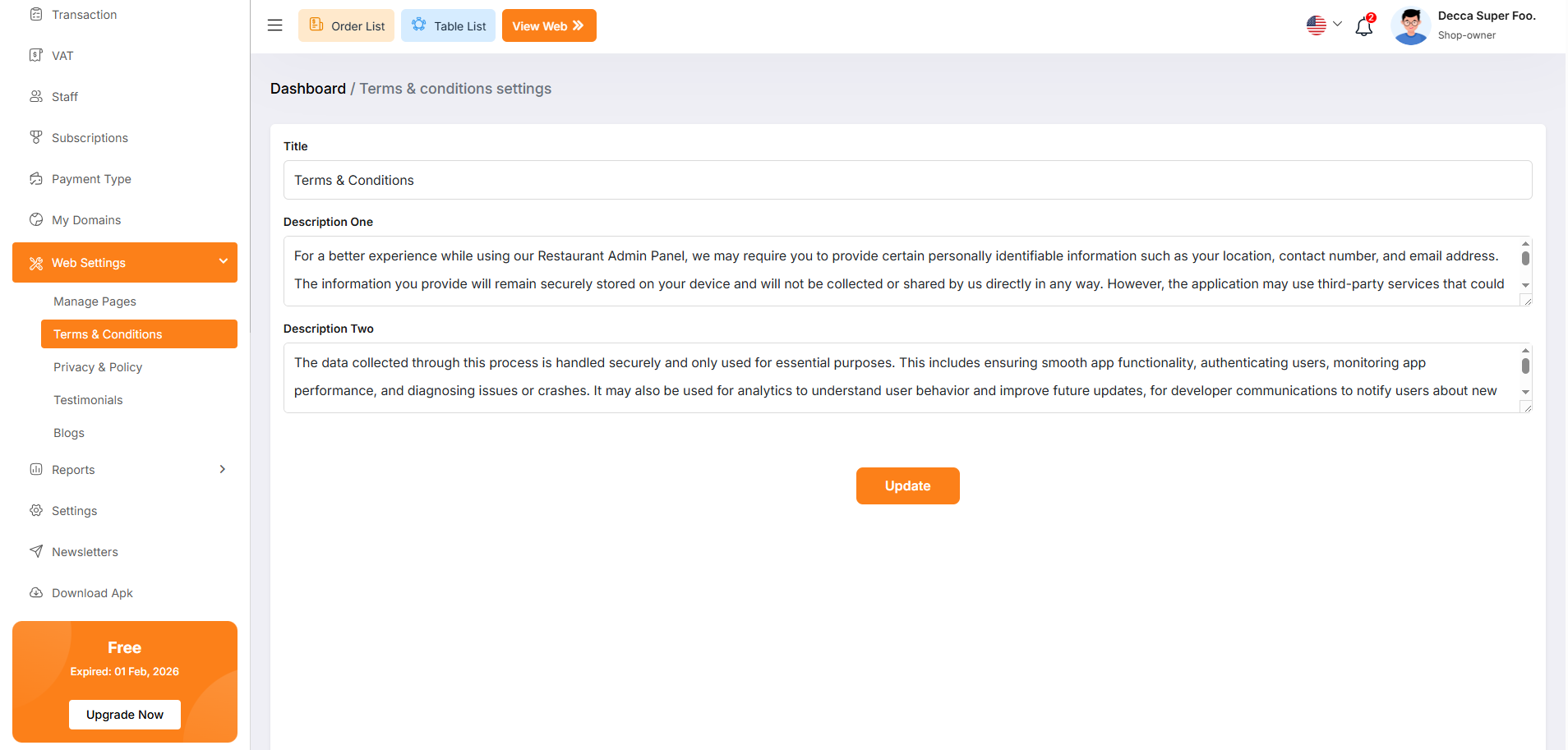Go to Testimonials settings
The width and height of the screenshot is (1568, 750).
point(88,400)
